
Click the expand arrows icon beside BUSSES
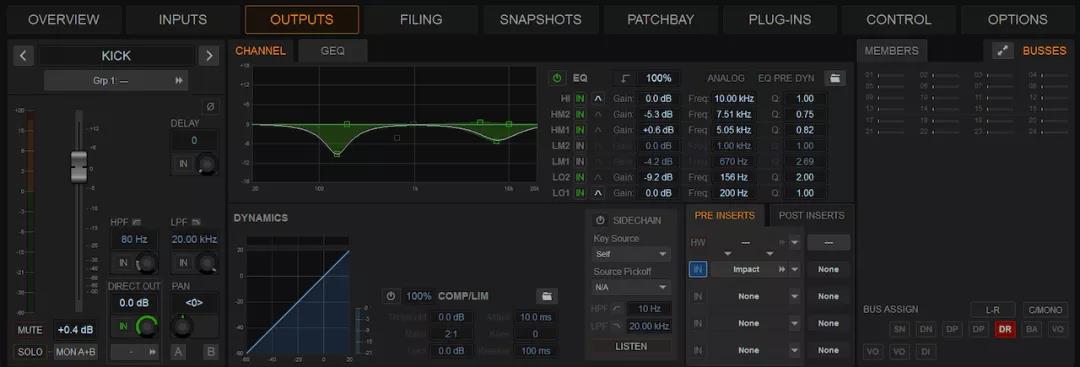click(1003, 51)
